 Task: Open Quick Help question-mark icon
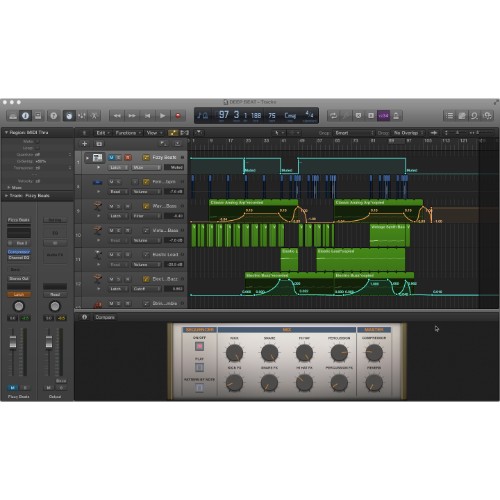53,116
